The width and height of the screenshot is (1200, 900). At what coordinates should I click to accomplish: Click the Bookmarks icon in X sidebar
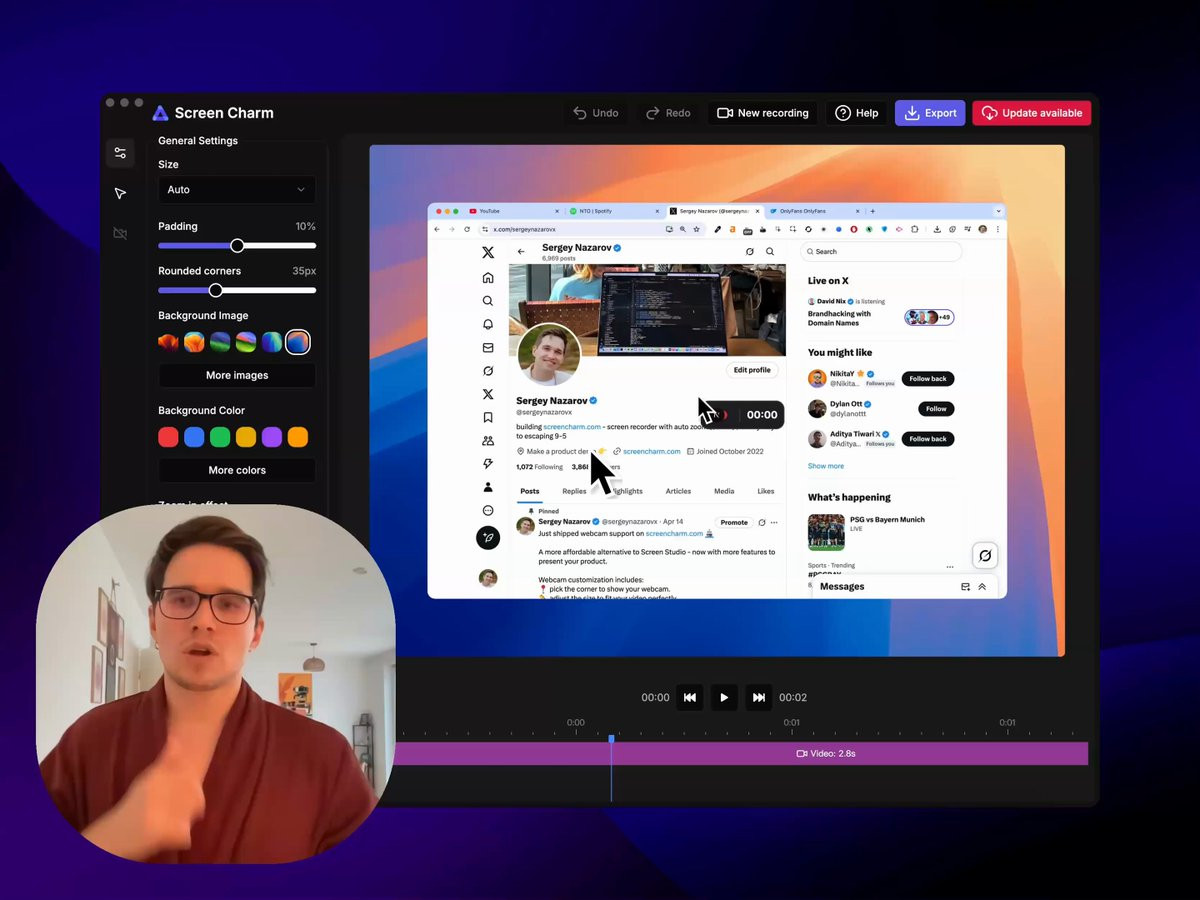tap(488, 417)
